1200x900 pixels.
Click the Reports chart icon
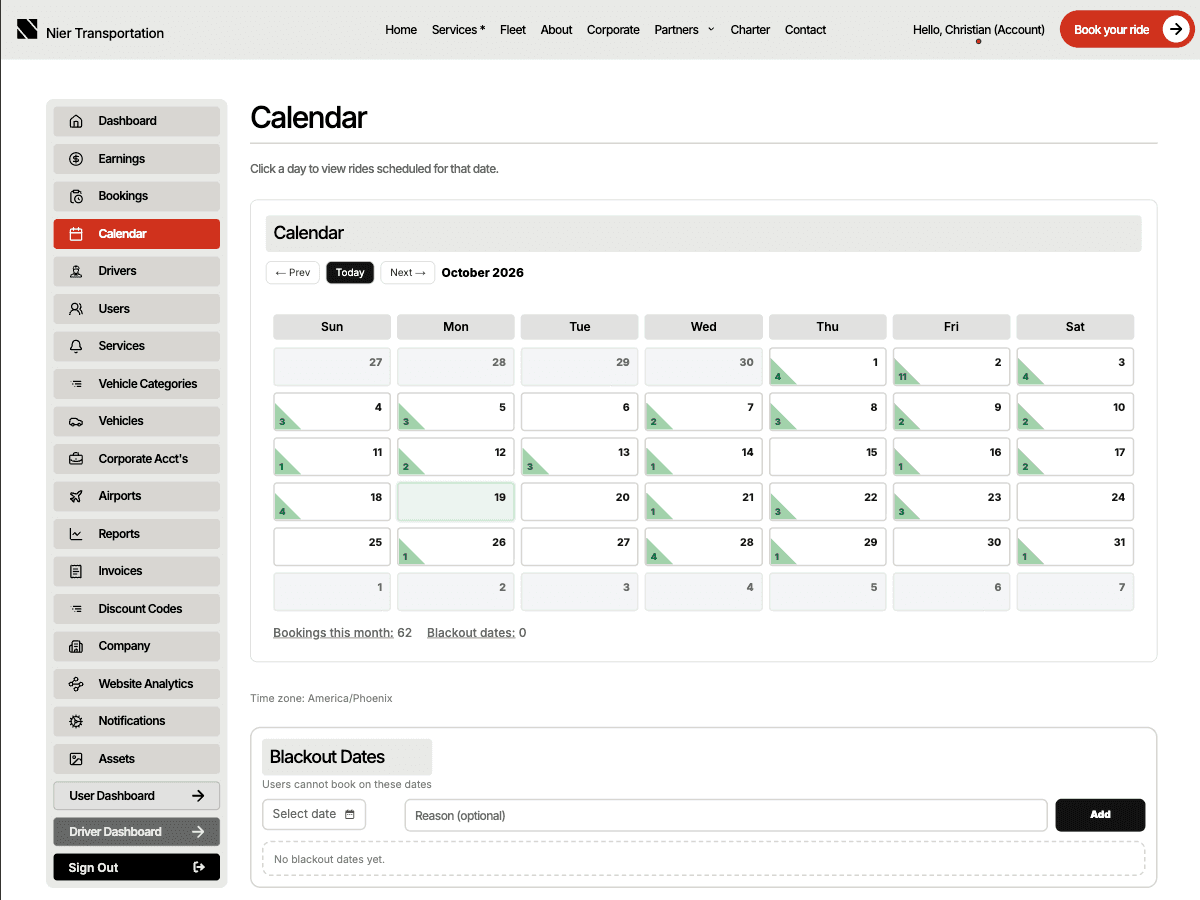click(76, 534)
